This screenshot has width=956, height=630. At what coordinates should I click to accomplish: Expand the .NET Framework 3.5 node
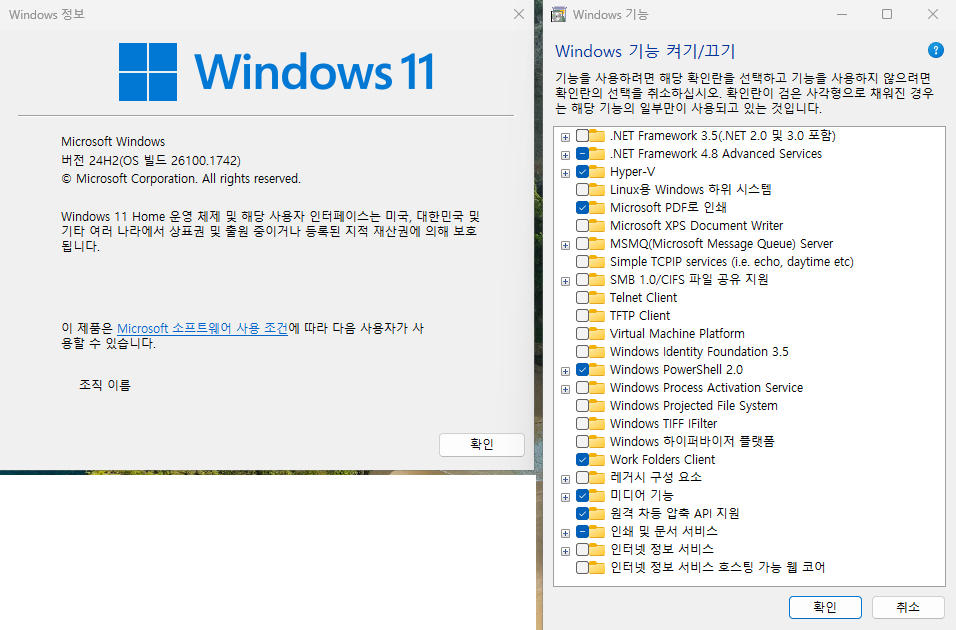pos(565,137)
